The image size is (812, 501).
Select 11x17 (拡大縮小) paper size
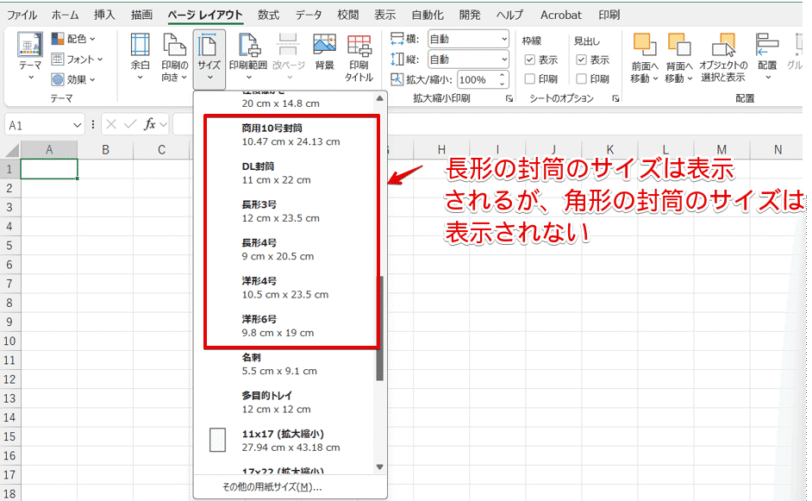point(285,440)
